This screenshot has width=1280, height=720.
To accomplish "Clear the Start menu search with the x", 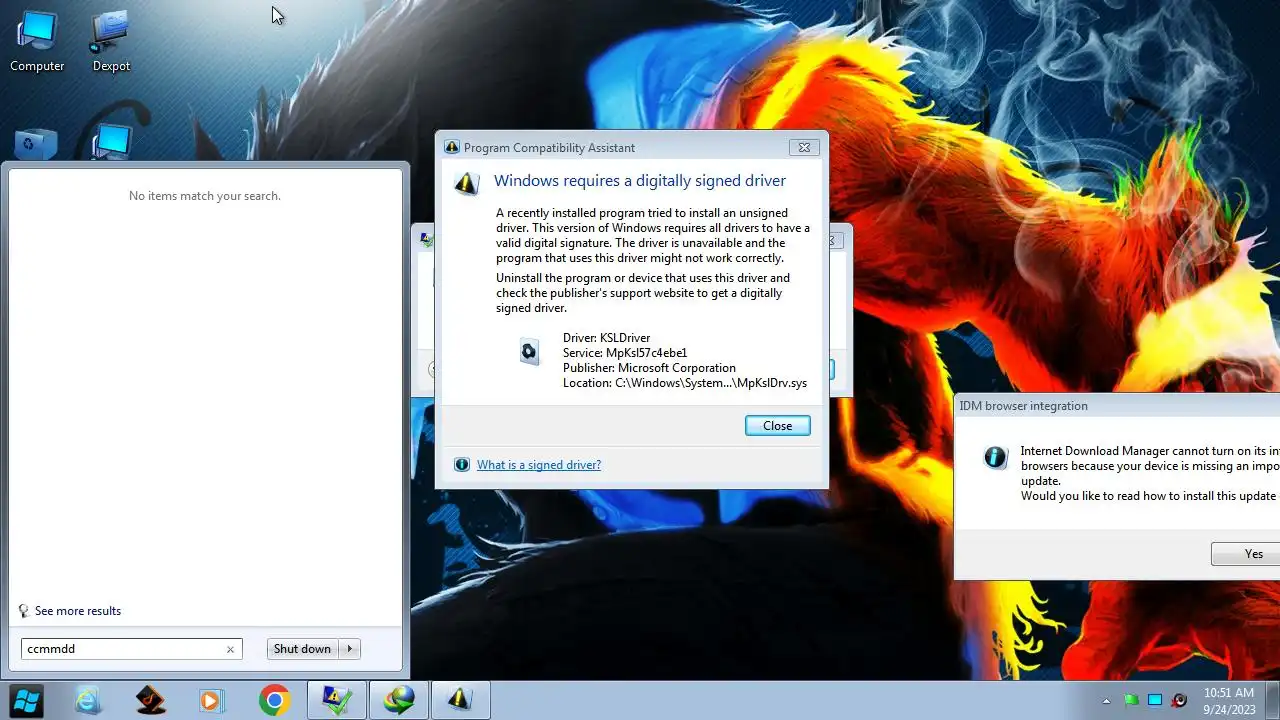I will [230, 649].
